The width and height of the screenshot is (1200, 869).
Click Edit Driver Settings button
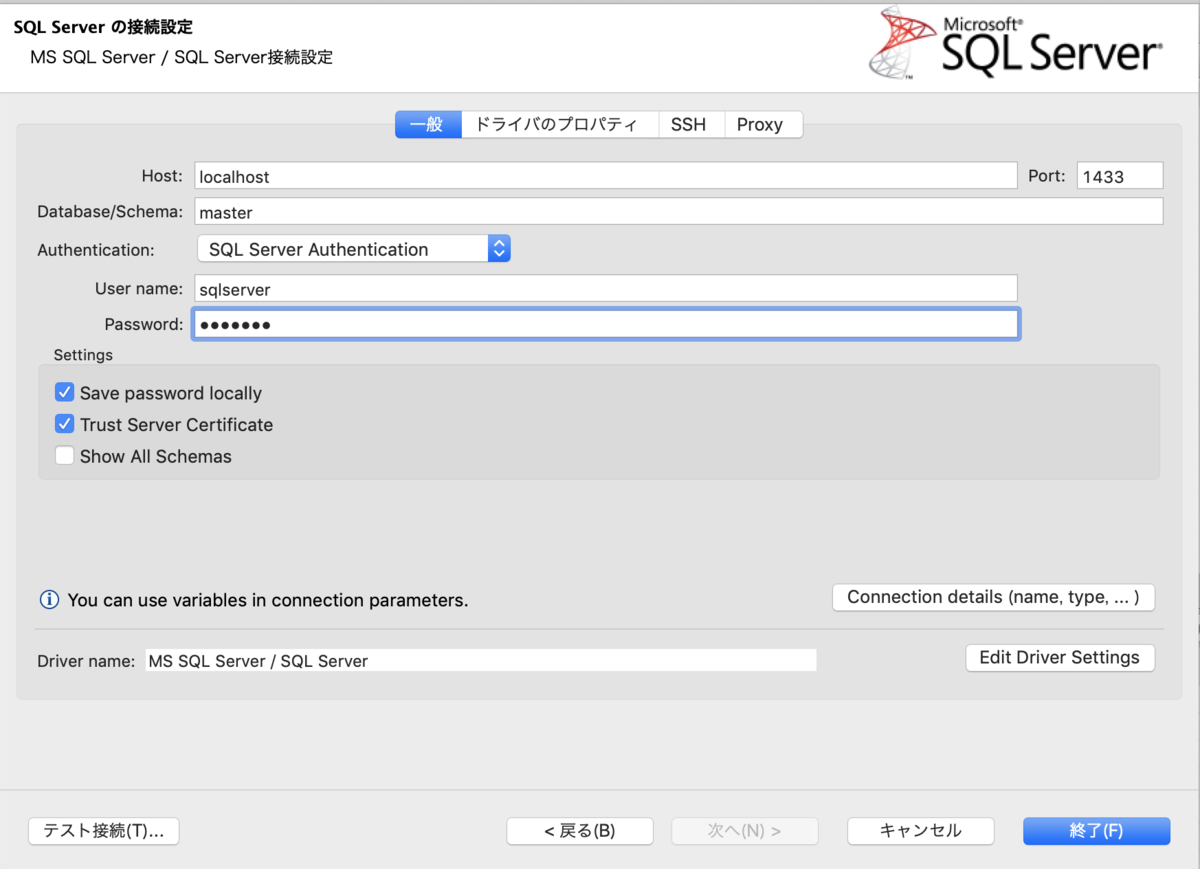(1060, 658)
